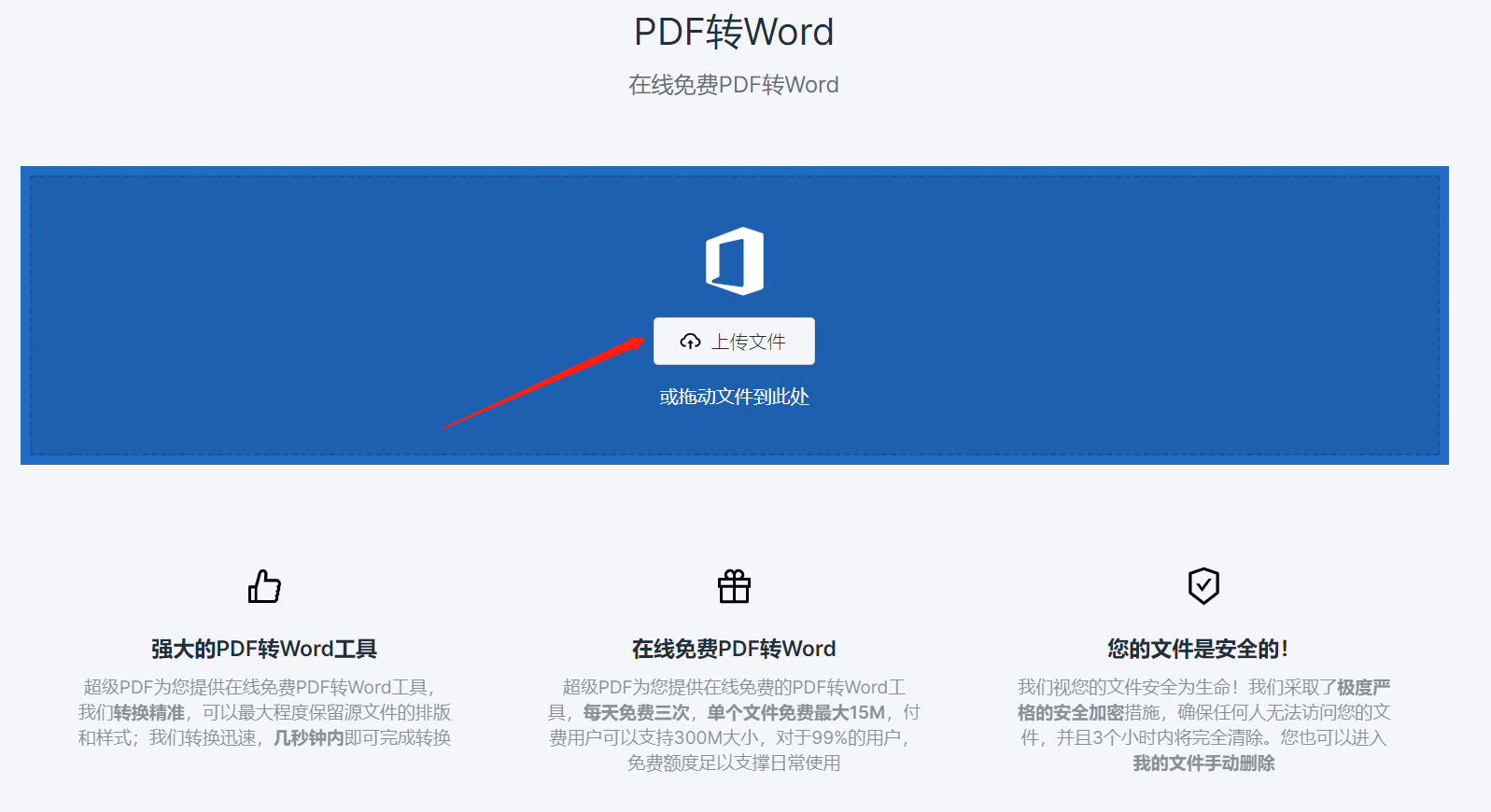Click the bold text 单个文件免费最大15M
This screenshot has width=1491, height=812.
coord(796,713)
